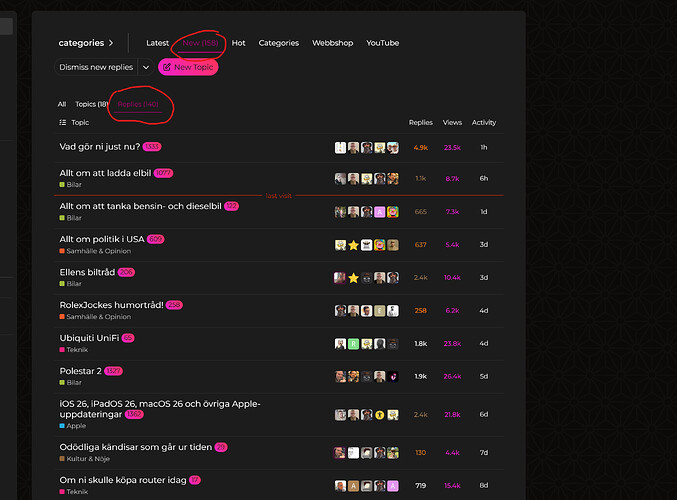The height and width of the screenshot is (500, 677).
Task: Click the Dismiss new replies button
Action: (x=96, y=67)
